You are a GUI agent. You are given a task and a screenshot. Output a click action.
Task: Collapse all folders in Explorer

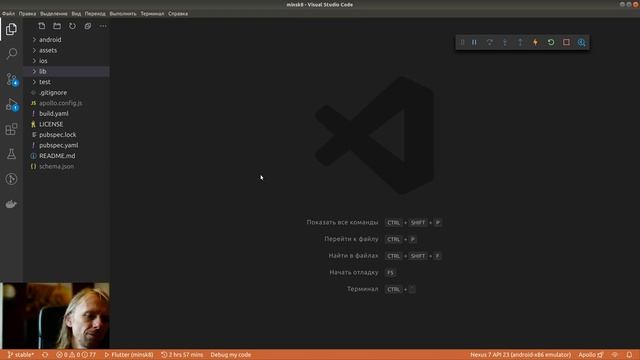(x=88, y=26)
